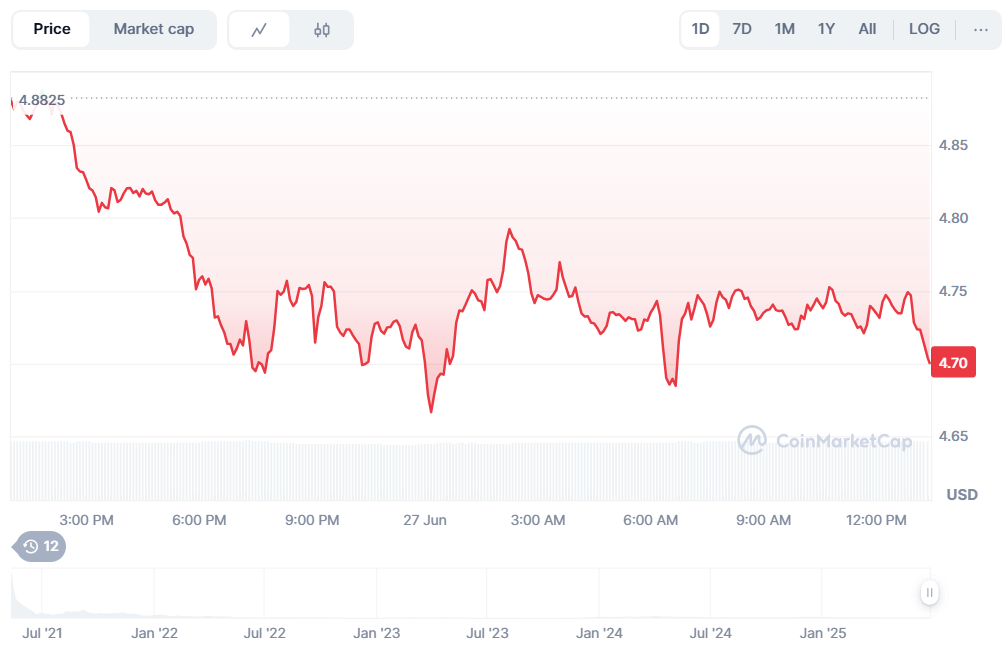Click the 27 Jun date label on x-axis
Image resolution: width=1002 pixels, height=646 pixels.
[425, 520]
